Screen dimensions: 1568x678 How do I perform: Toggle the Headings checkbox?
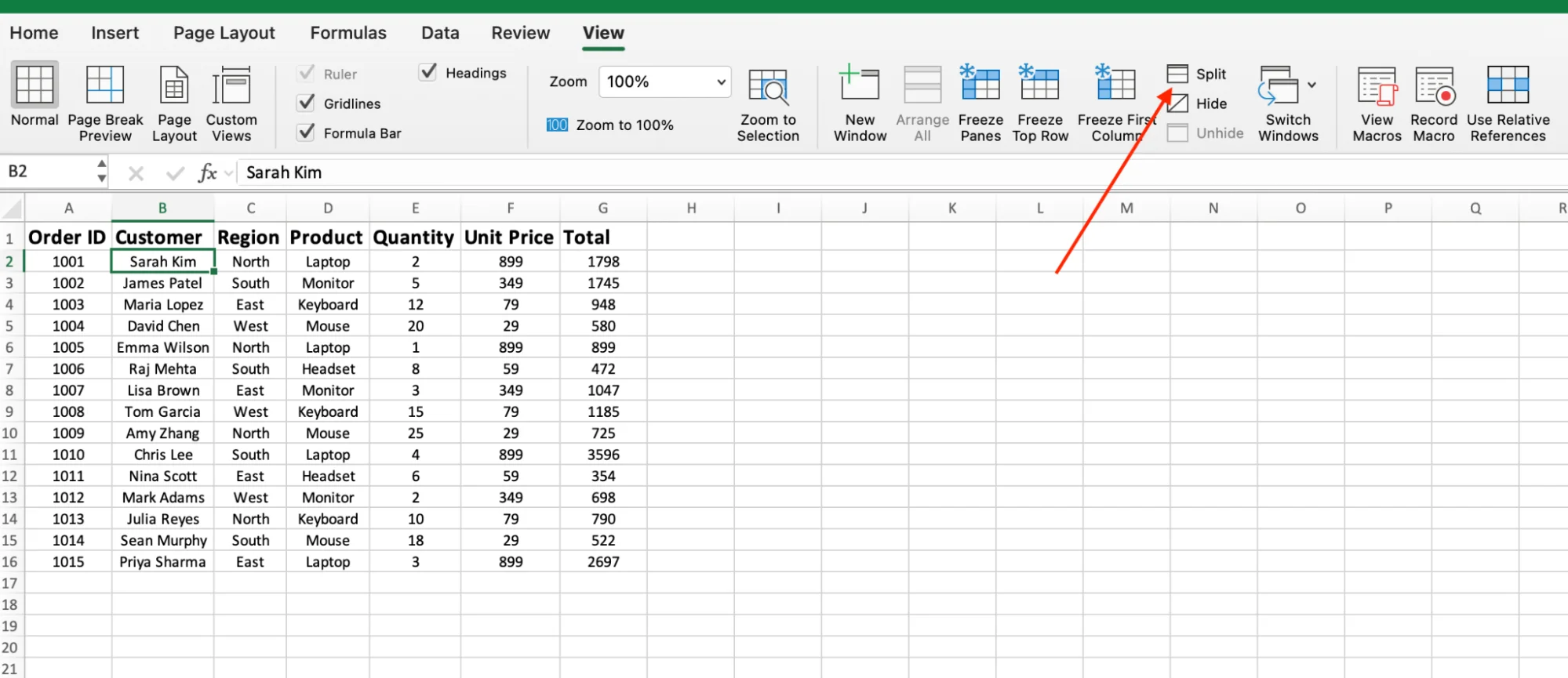(428, 72)
